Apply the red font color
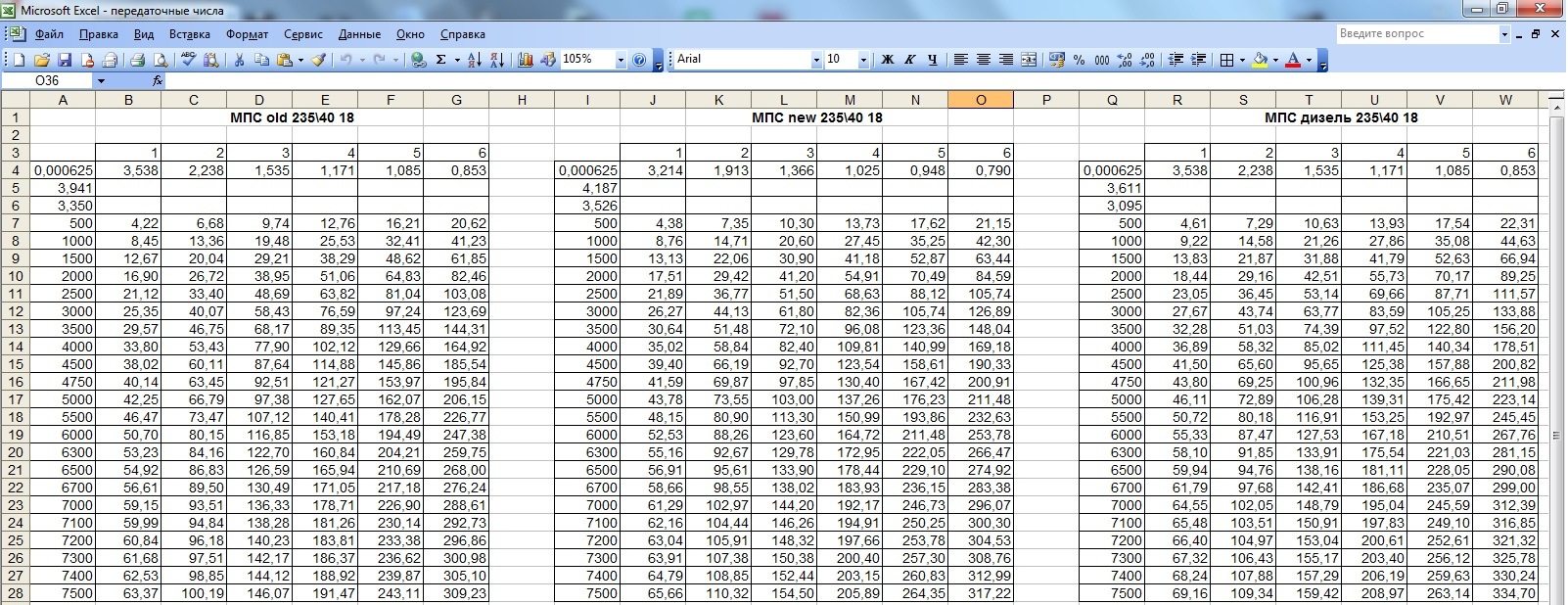This screenshot has width=1568, height=605. [x=1292, y=60]
